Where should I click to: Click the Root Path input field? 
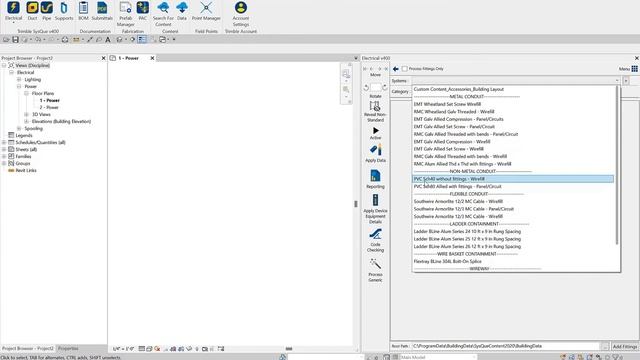[x=506, y=346]
